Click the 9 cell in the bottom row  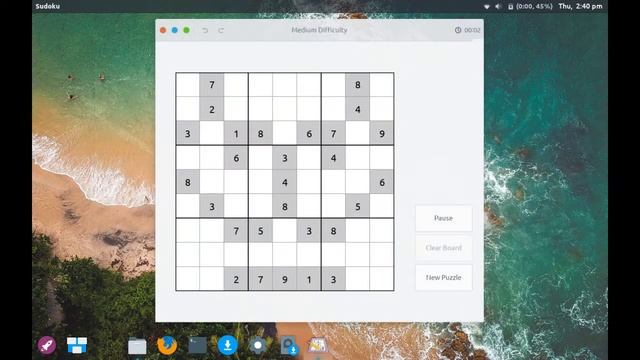pos(284,279)
